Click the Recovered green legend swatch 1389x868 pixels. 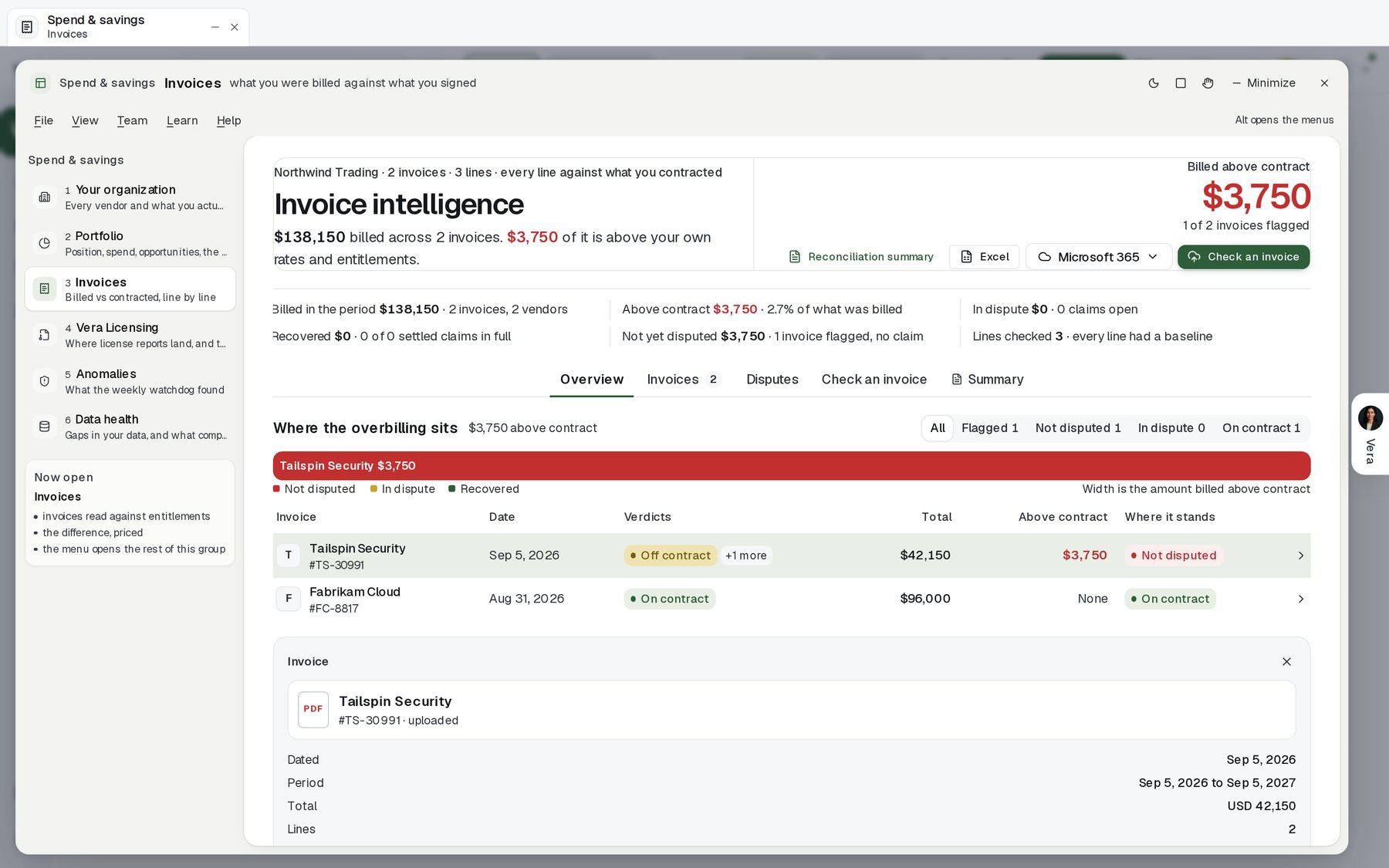tap(452, 489)
